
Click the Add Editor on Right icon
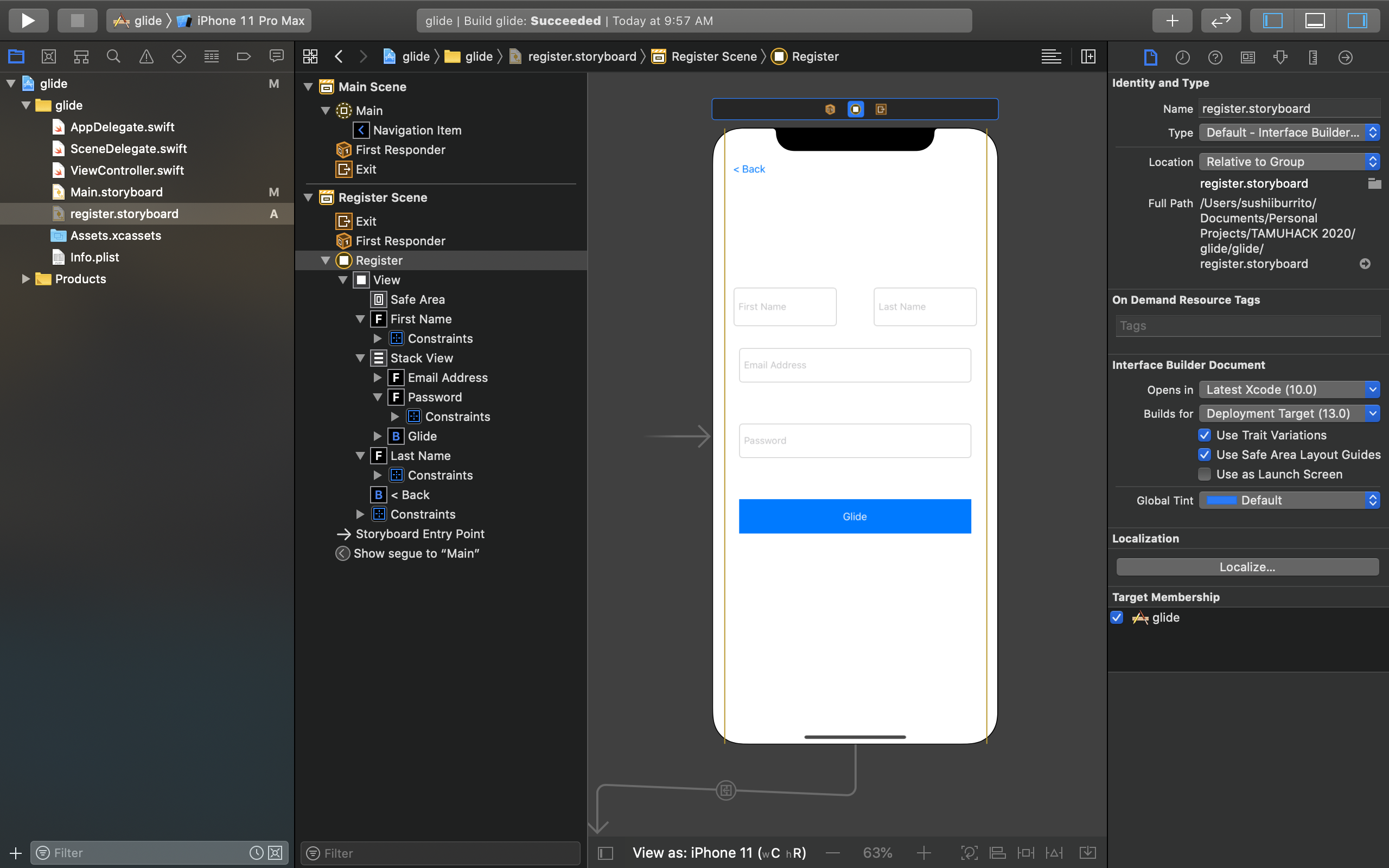[1088, 56]
